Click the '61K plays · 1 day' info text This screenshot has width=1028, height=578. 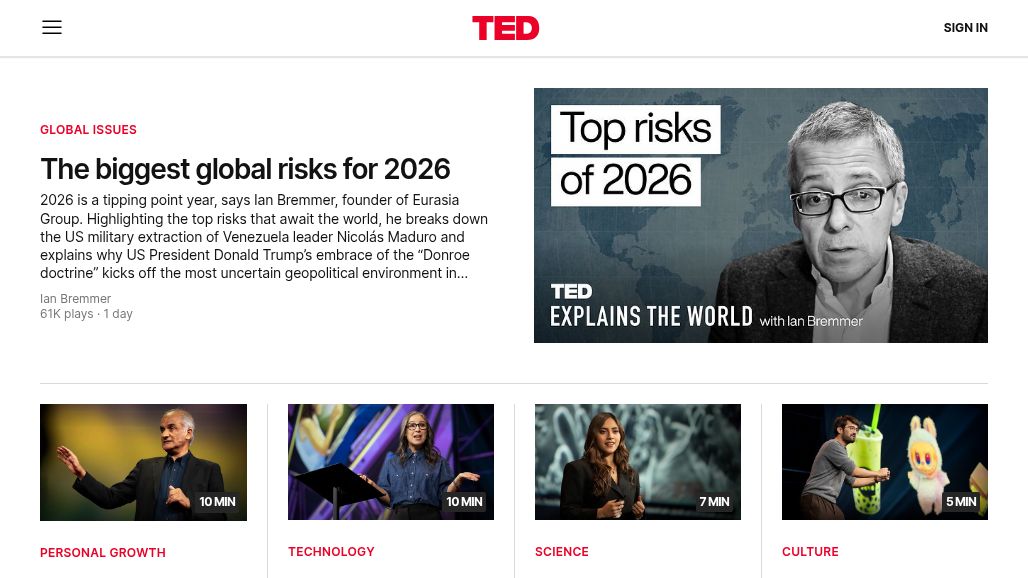coord(86,314)
